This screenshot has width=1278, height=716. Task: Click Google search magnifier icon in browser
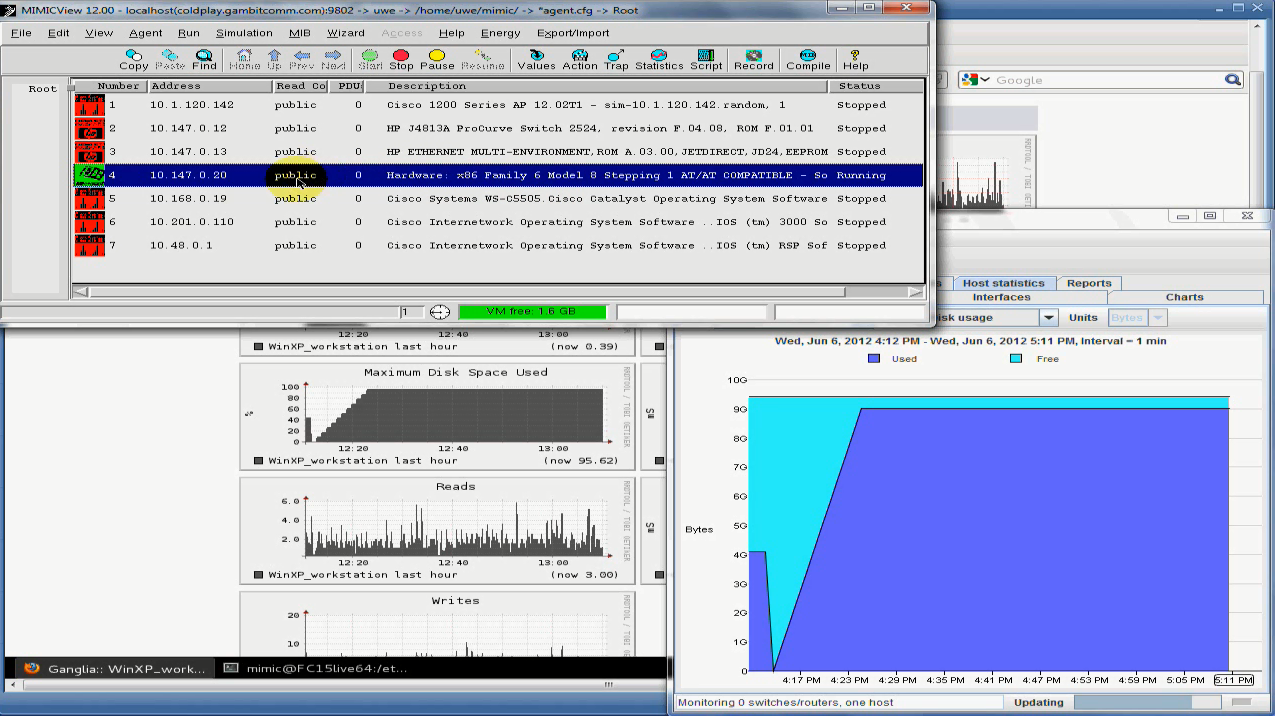1233,80
